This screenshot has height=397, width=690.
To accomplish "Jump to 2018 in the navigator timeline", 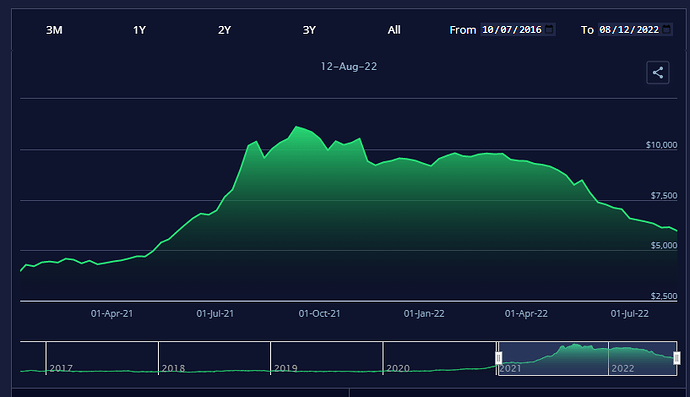I will [173, 368].
